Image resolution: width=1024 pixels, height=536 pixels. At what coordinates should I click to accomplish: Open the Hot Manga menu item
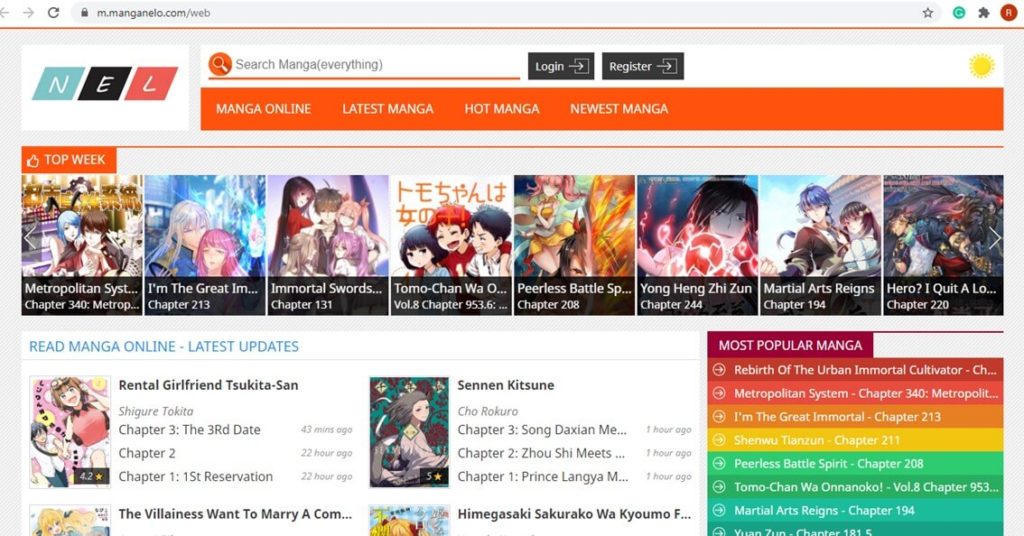point(501,108)
